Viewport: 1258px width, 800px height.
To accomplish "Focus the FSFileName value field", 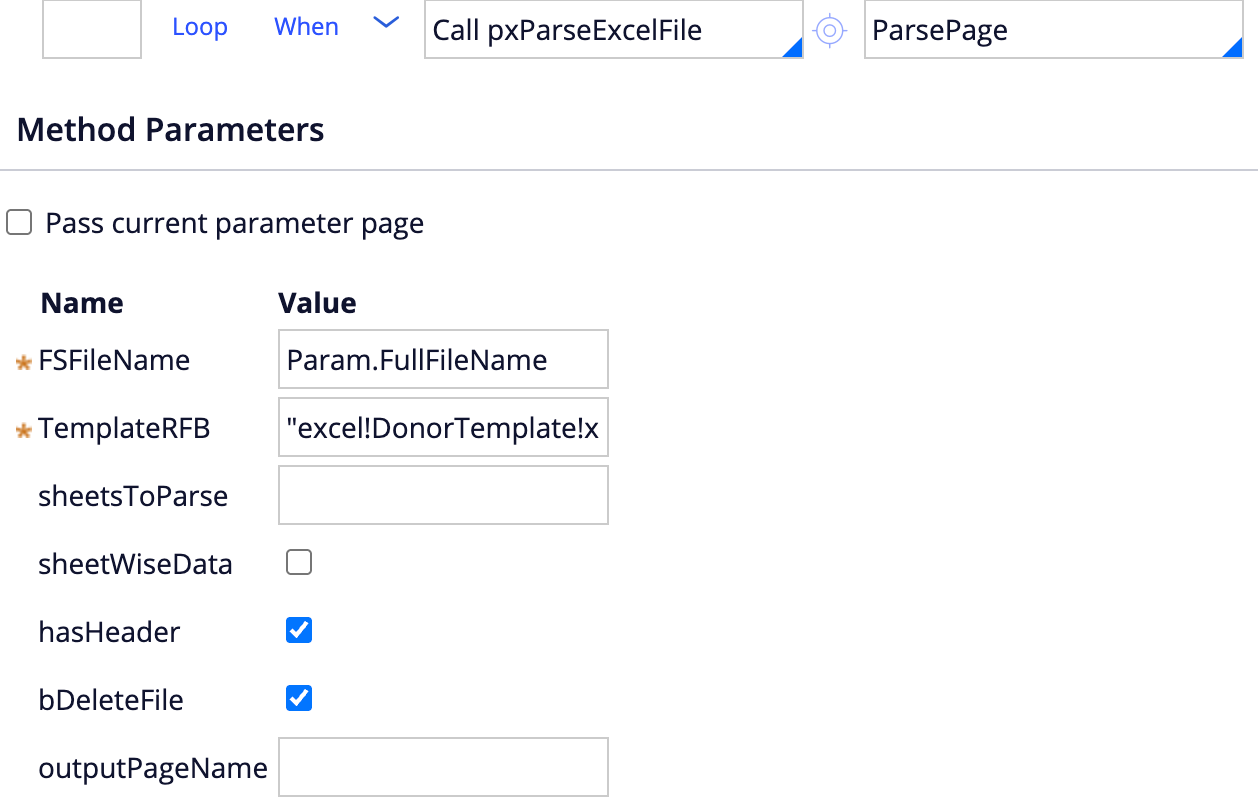I will [443, 360].
